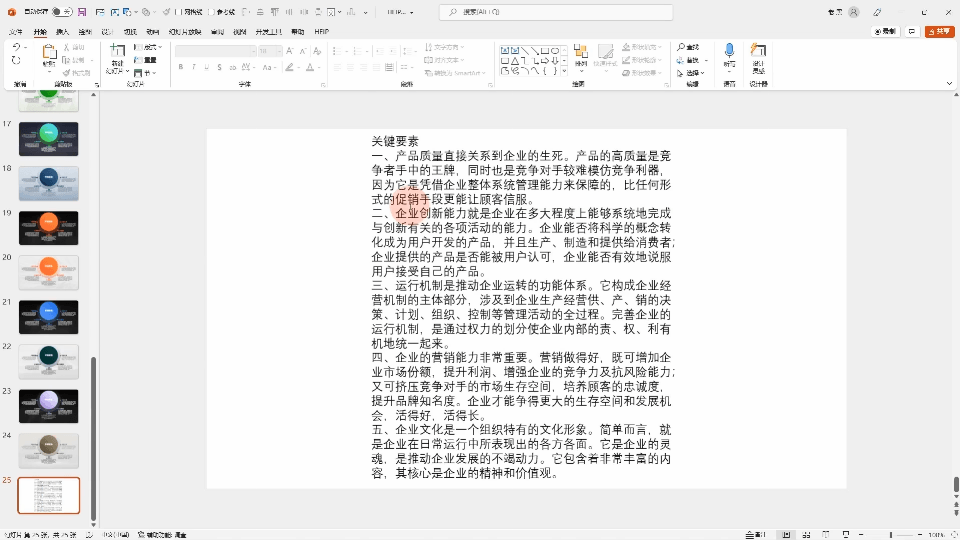Viewport: 960px width, 540px height.
Task: Open the Comments speech-bubble icon
Action: pos(912,31)
